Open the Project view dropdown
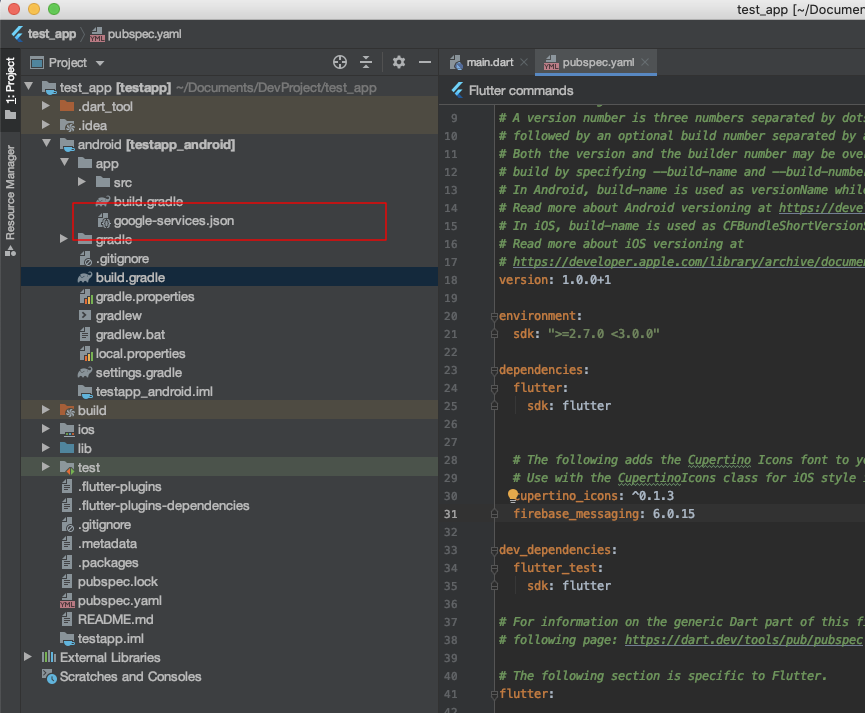The image size is (865, 713). (x=100, y=63)
